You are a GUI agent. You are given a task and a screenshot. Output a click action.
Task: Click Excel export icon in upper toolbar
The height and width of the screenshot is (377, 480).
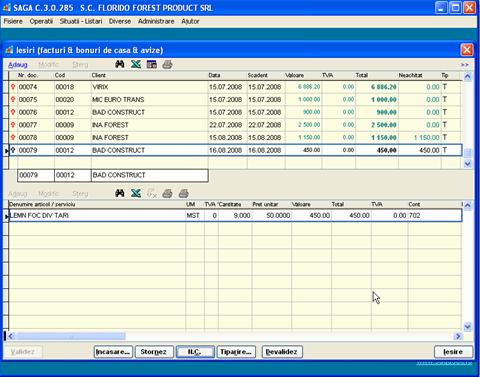[136, 64]
